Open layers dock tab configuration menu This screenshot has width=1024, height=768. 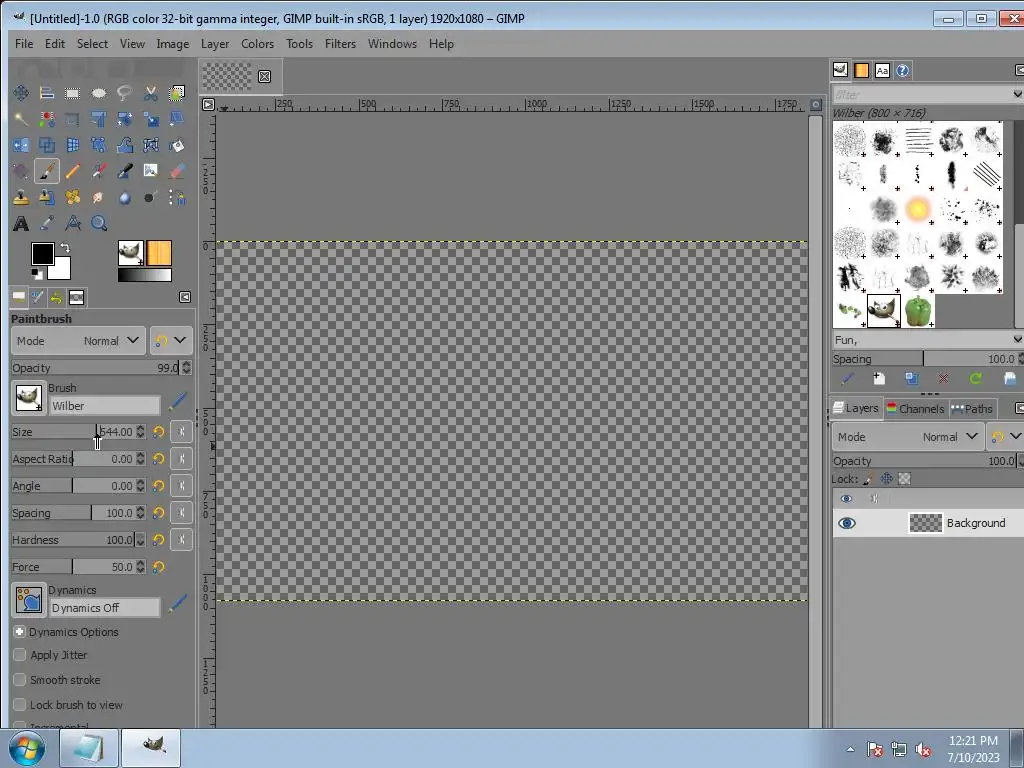(x=1019, y=408)
